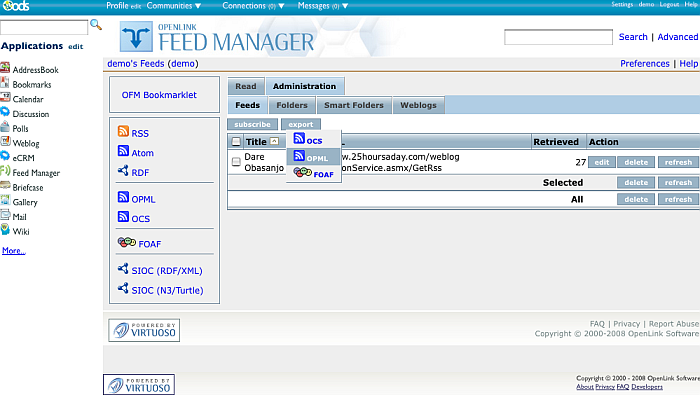Click the SIOC (RDF/XML) icon

123,269
